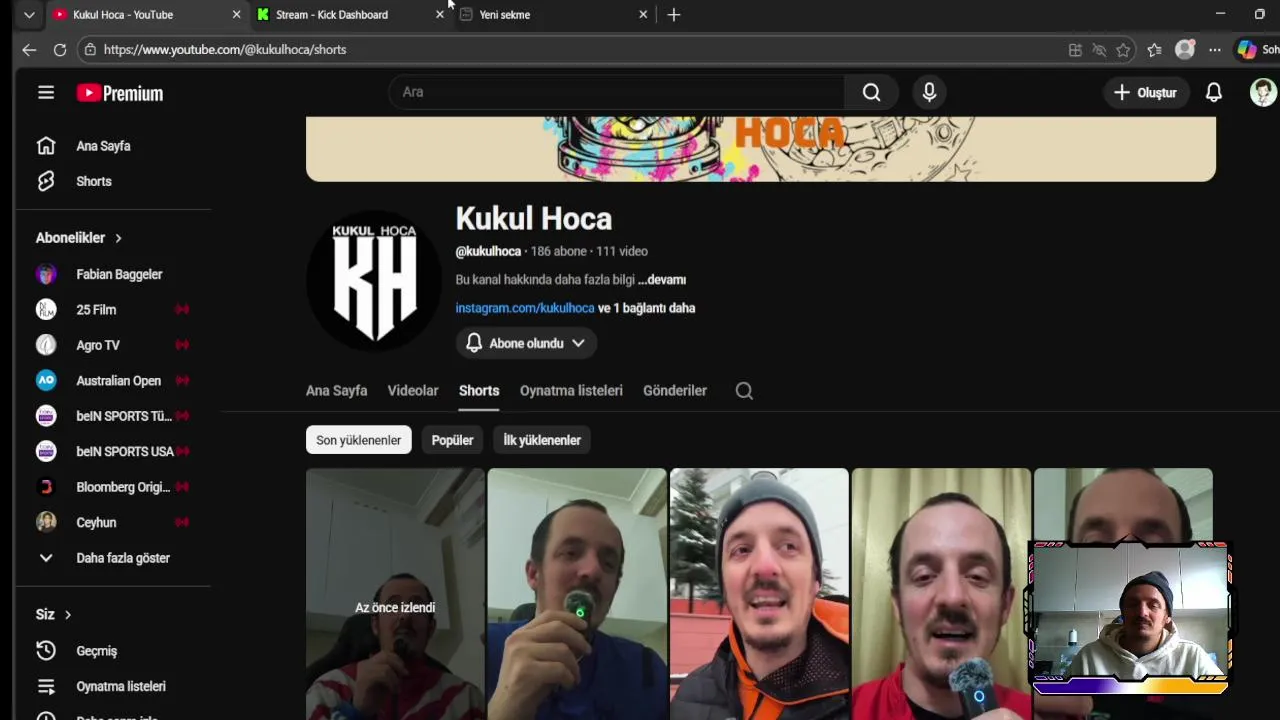Screen dimensions: 1280x720
Task: Open the account avatar menu
Action: 1263,92
